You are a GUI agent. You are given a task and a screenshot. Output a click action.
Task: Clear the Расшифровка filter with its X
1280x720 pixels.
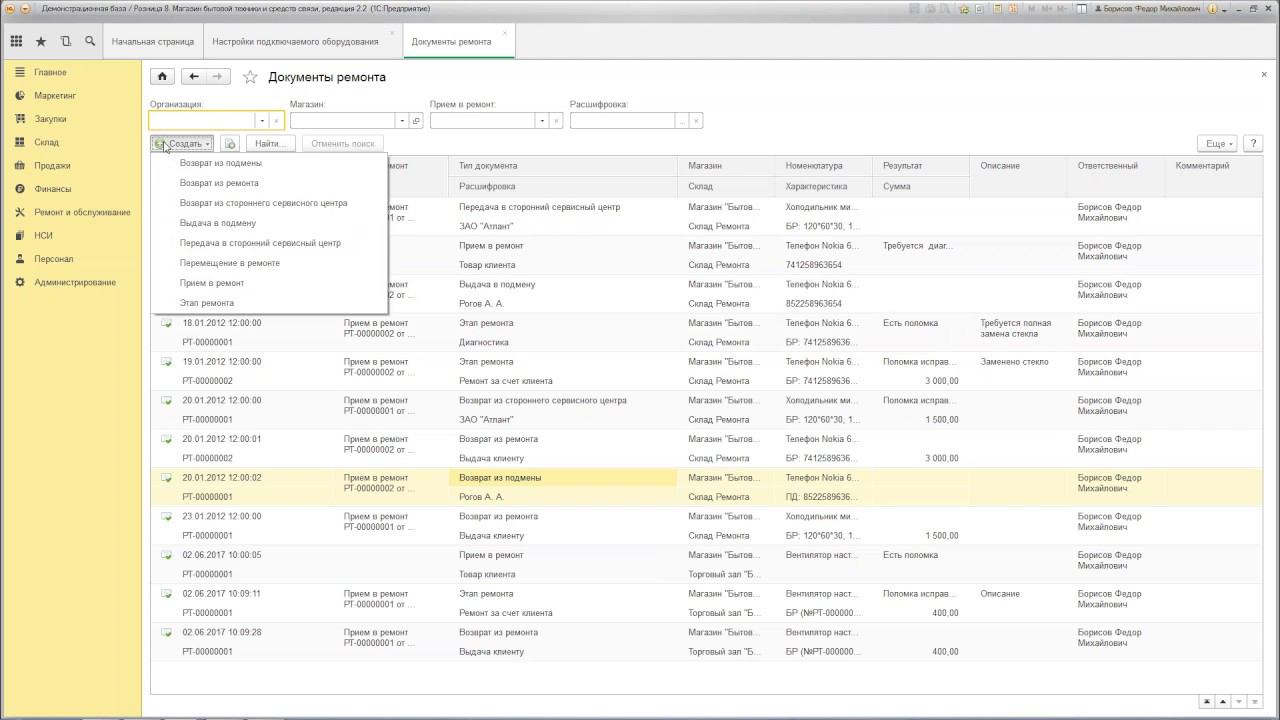click(x=696, y=121)
